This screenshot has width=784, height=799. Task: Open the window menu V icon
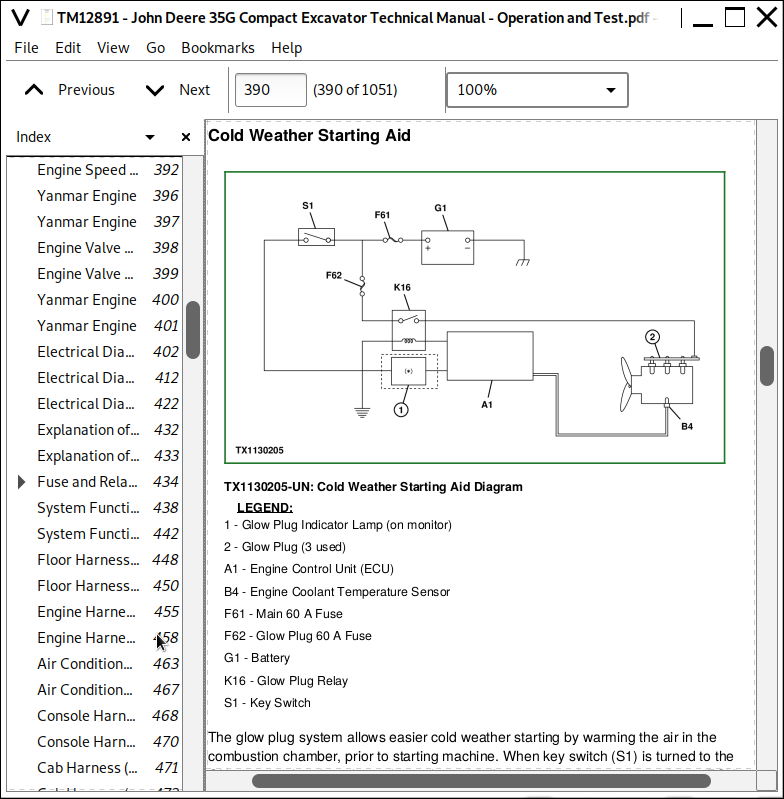pos(20,18)
